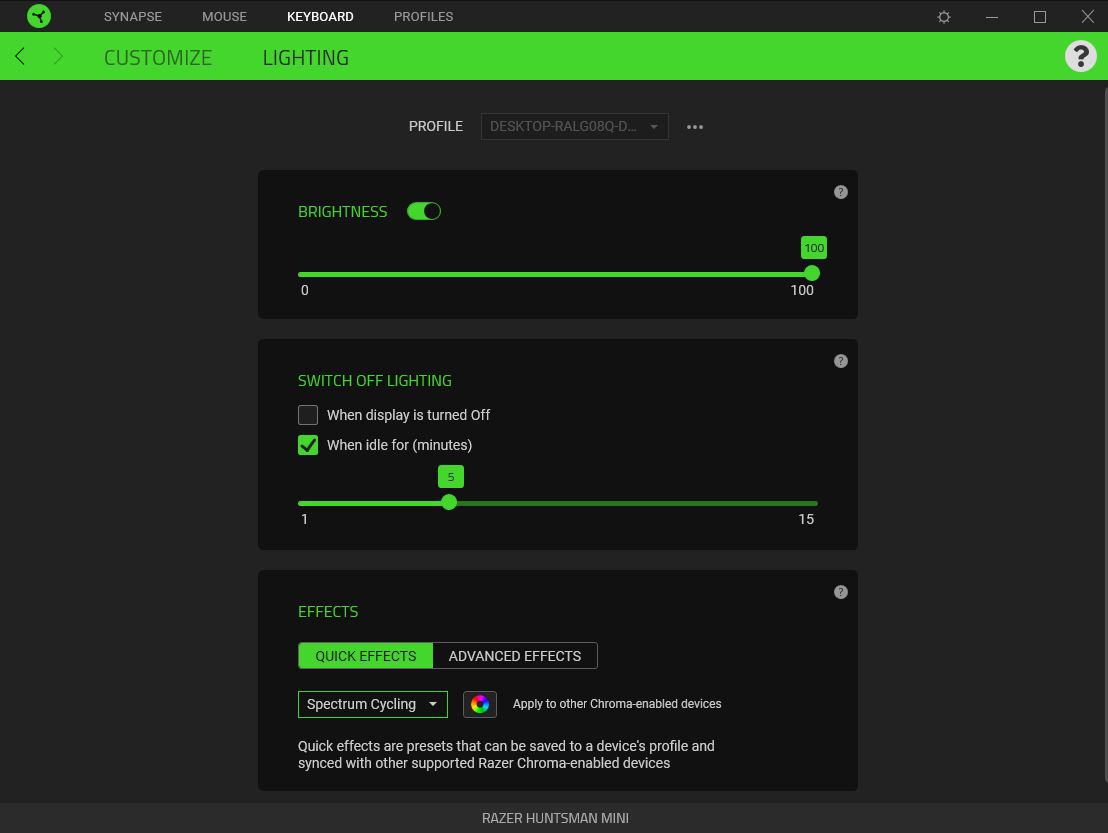Click the Chroma color wheel sync icon
This screenshot has height=833, width=1108.
tap(480, 704)
